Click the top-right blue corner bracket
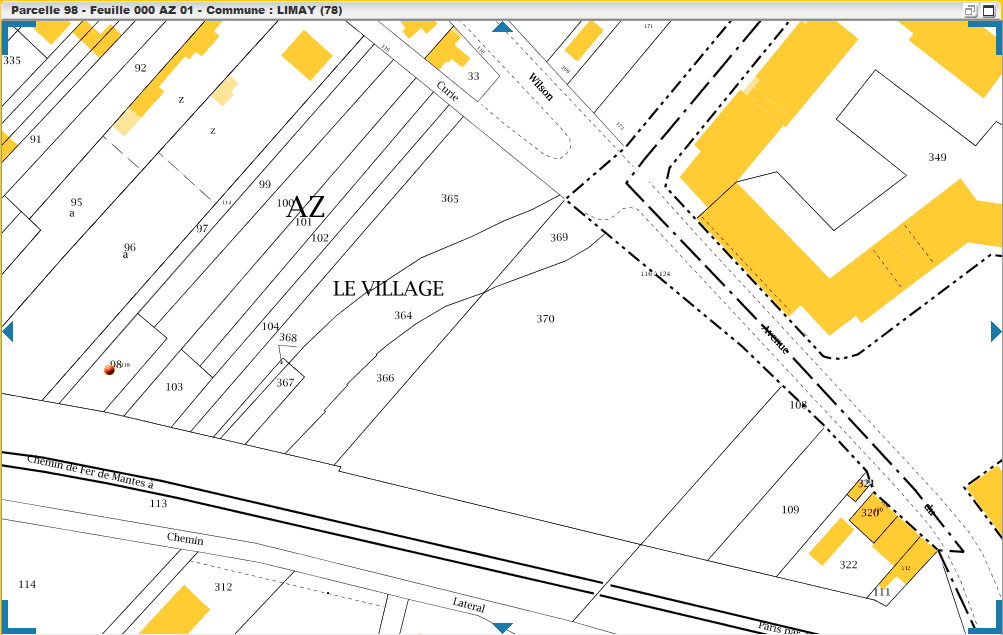Viewport: 1003px width, 635px height. [990, 30]
